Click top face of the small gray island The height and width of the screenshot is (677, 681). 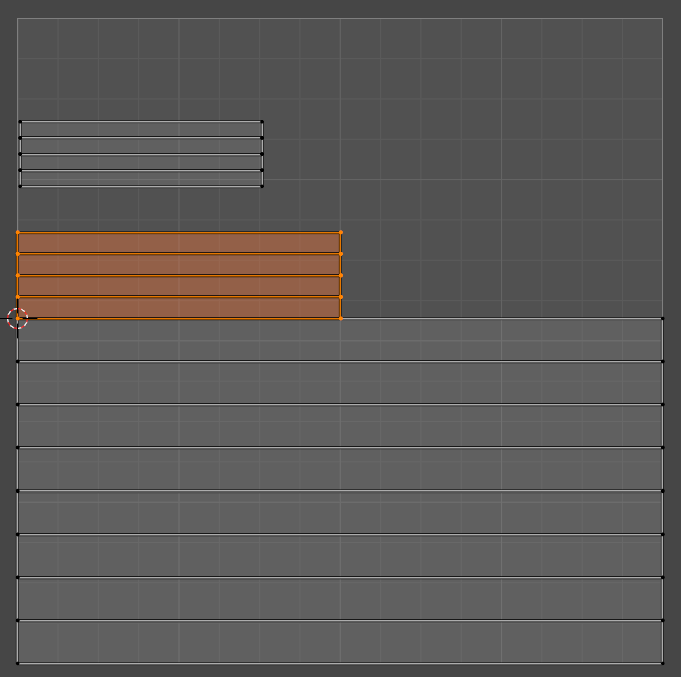[141, 129]
